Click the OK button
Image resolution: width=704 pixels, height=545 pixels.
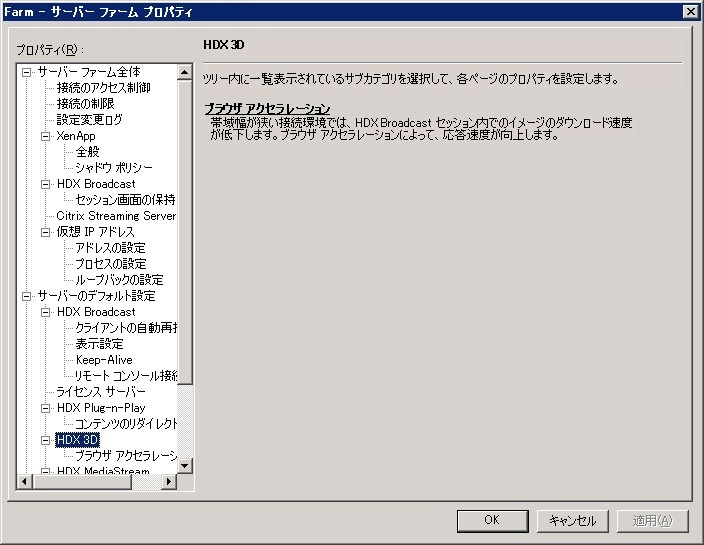click(x=492, y=520)
